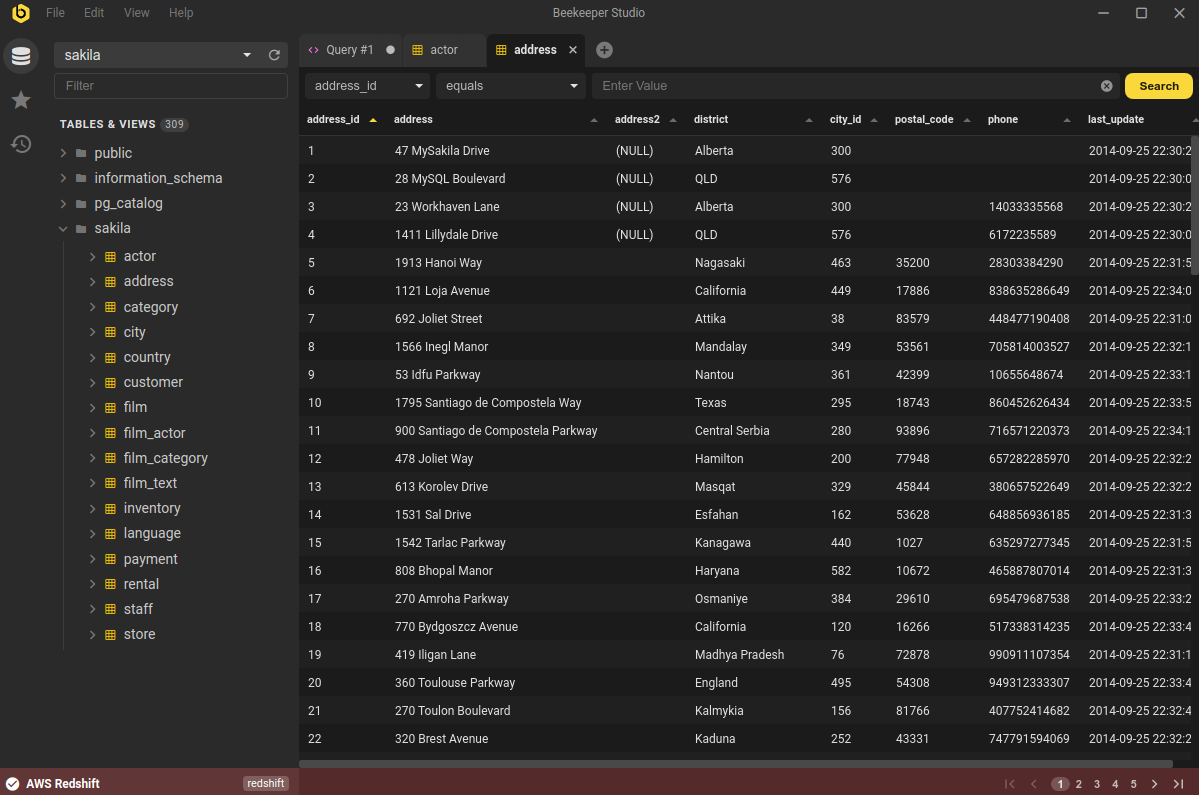1199x795 pixels.
Task: Click the Enter Value filter field
Action: click(845, 86)
